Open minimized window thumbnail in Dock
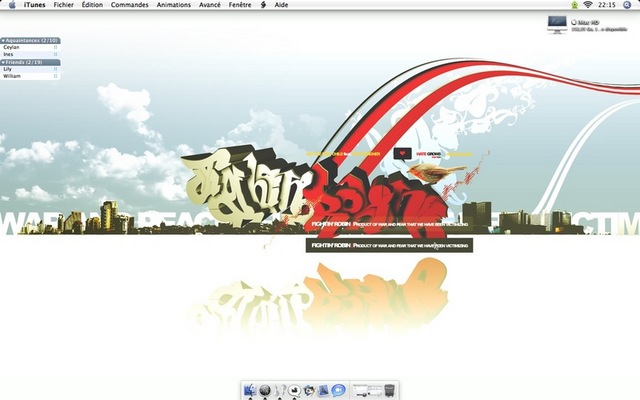Image resolution: width=640 pixels, height=400 pixels. coord(365,390)
